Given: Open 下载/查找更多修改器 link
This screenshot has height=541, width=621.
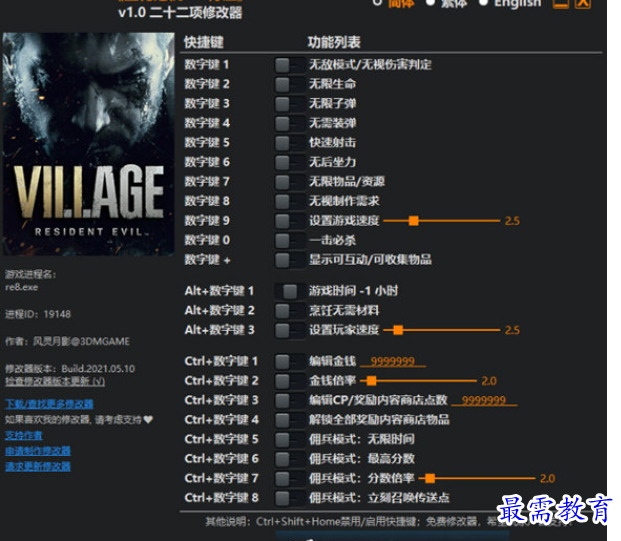Looking at the screenshot, I should click(x=49, y=404).
